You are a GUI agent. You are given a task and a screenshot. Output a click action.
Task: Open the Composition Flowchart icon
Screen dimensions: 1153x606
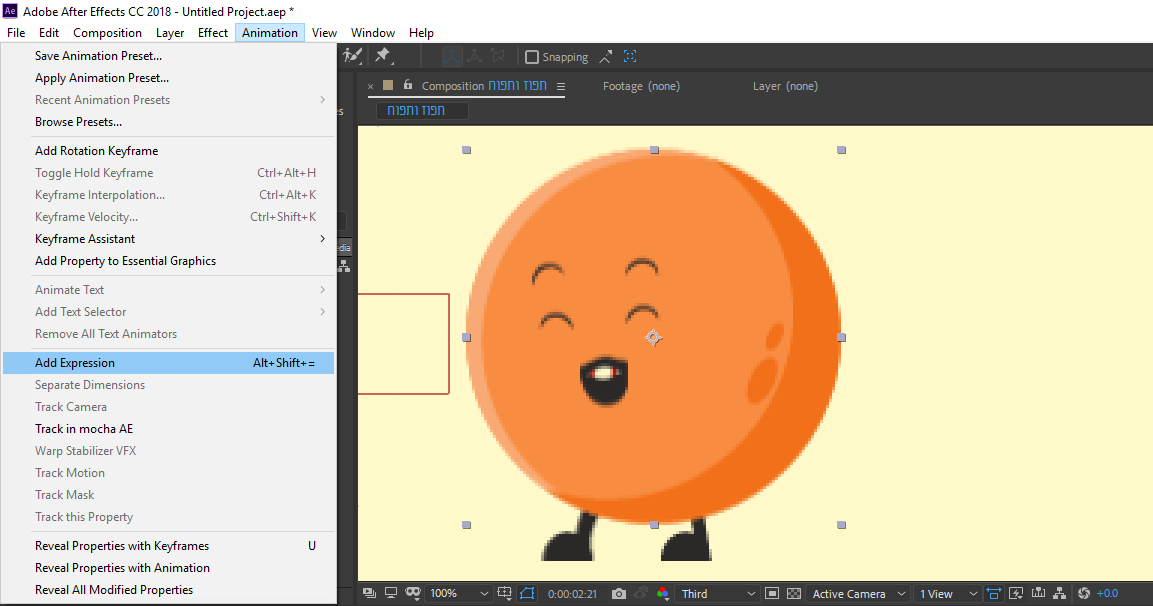(1060, 594)
